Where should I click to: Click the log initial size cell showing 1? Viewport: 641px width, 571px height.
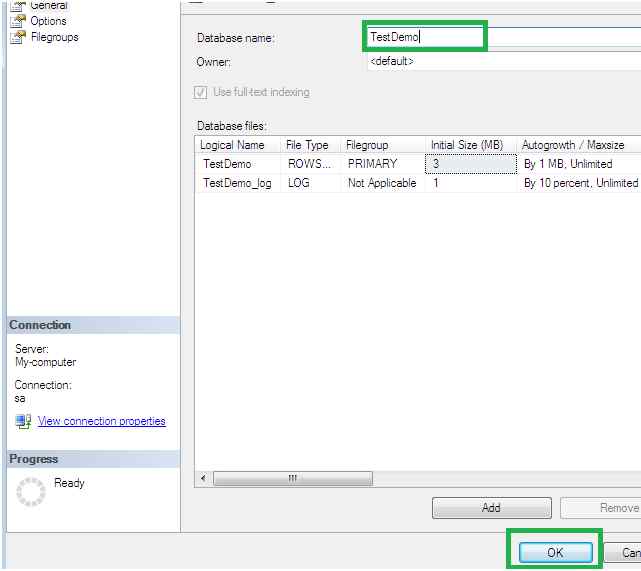(x=471, y=183)
